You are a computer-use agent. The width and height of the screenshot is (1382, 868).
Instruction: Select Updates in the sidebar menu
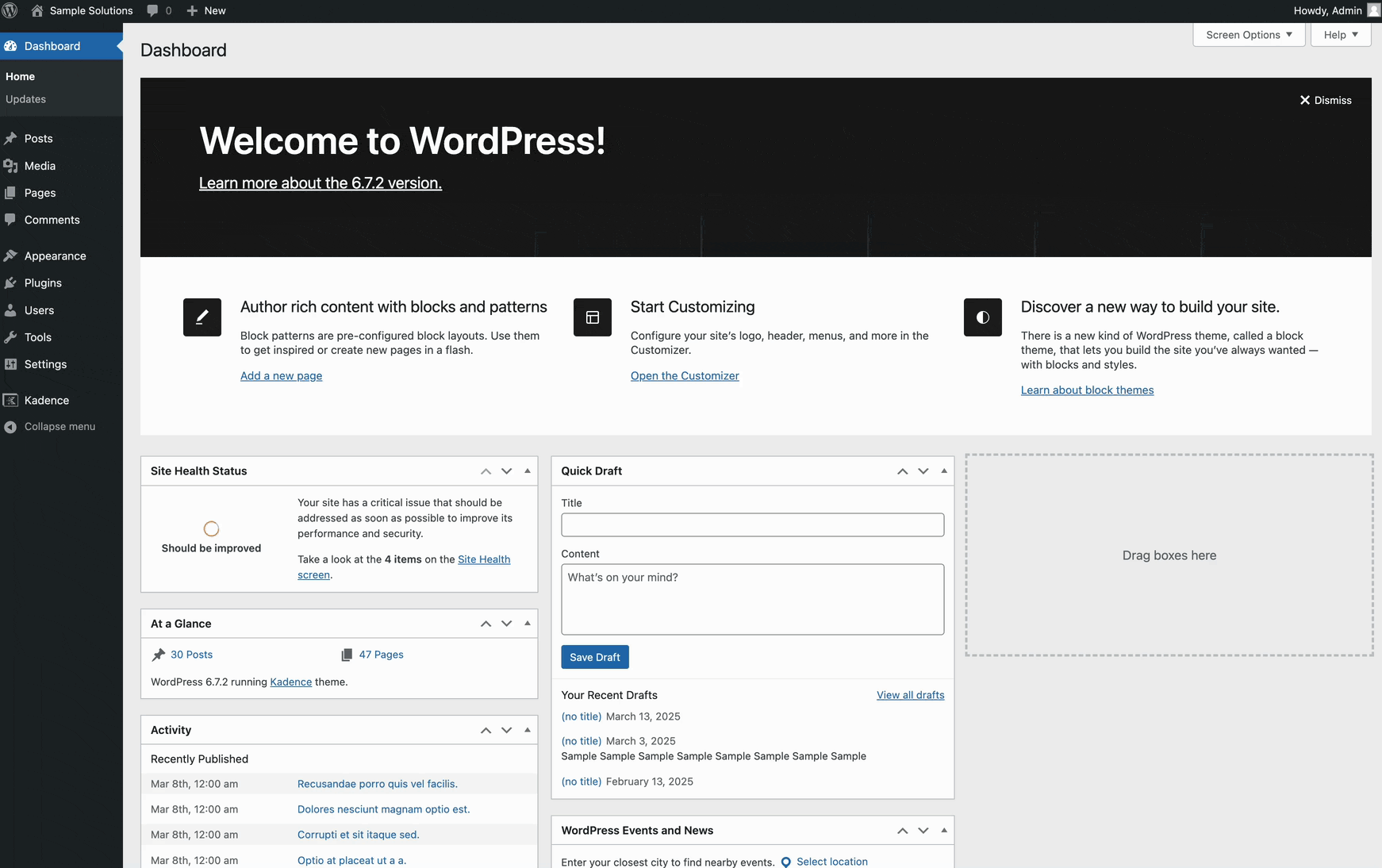tap(25, 98)
